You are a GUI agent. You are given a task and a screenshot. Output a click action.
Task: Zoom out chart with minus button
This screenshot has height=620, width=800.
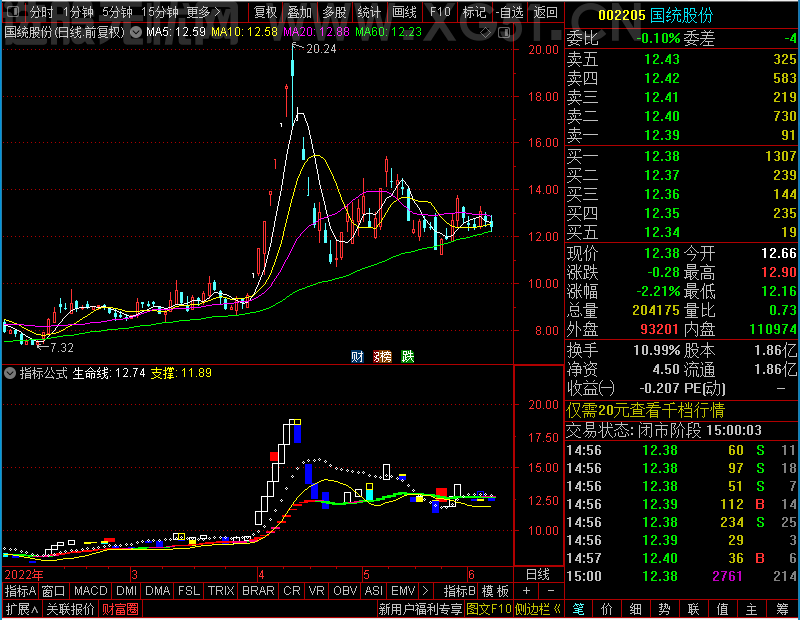[551, 591]
